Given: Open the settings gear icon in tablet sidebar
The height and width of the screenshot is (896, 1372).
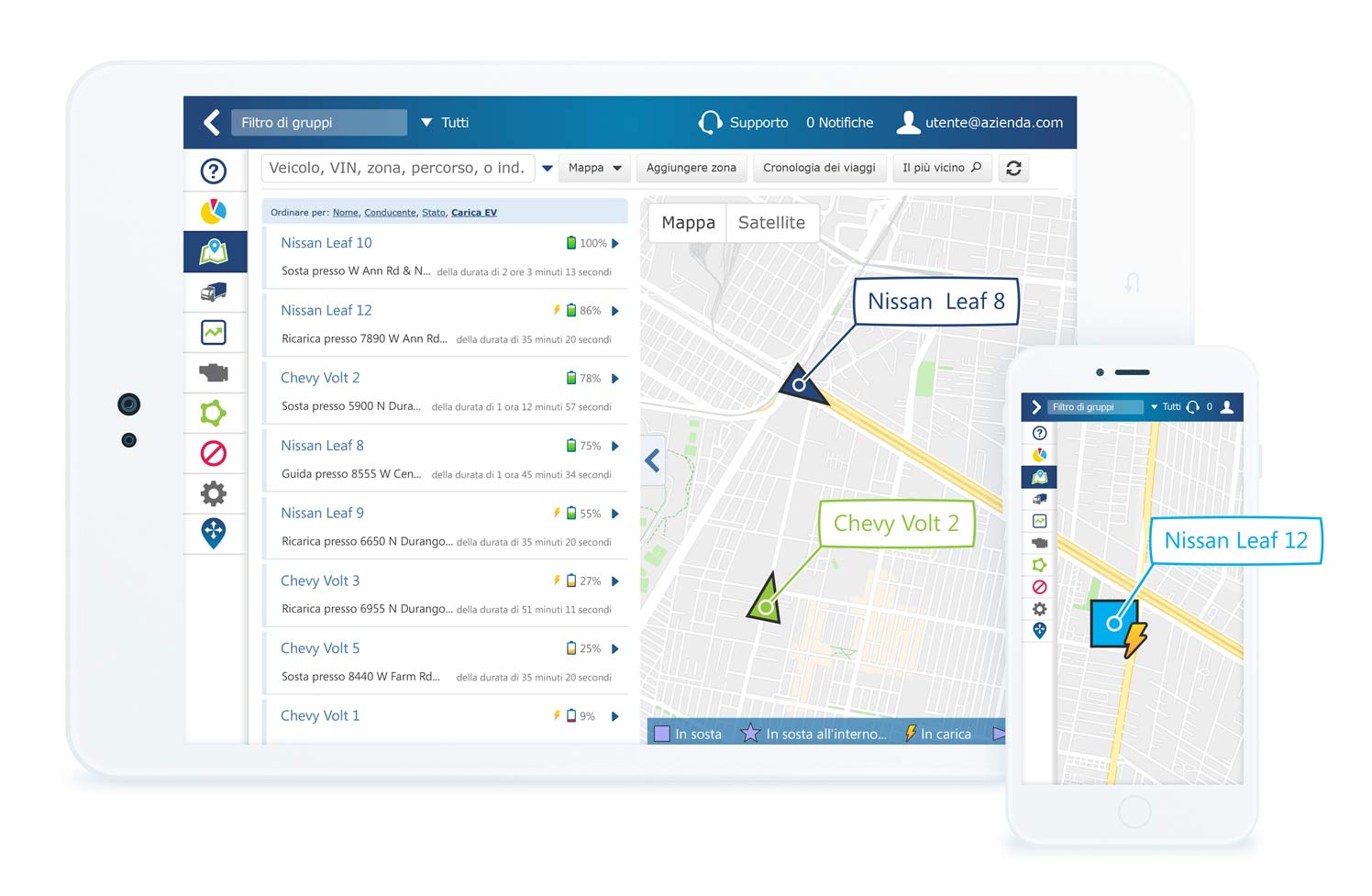Looking at the screenshot, I should pyautogui.click(x=214, y=493).
